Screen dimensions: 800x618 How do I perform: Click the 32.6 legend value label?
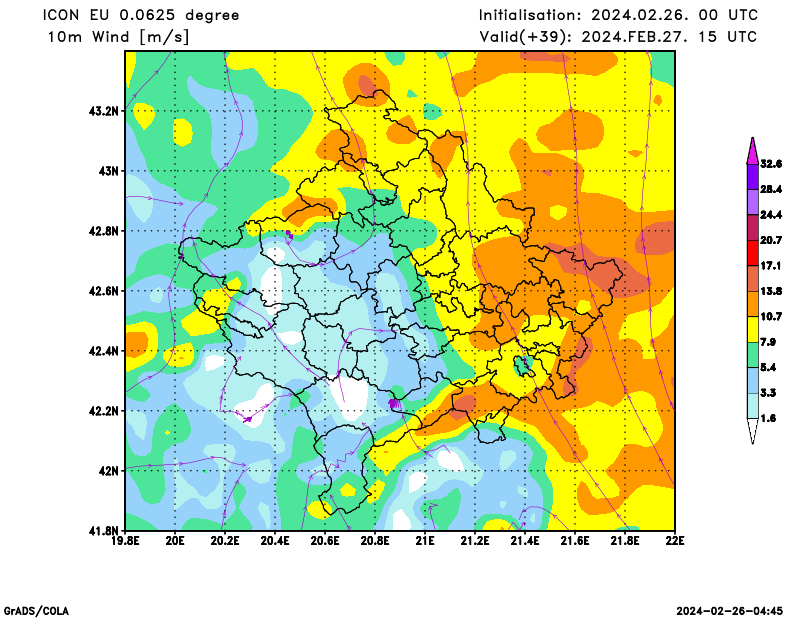pyautogui.click(x=770, y=164)
